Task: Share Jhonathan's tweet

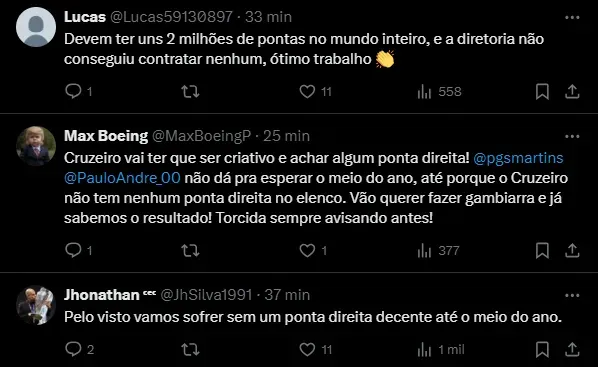Action: (572, 349)
